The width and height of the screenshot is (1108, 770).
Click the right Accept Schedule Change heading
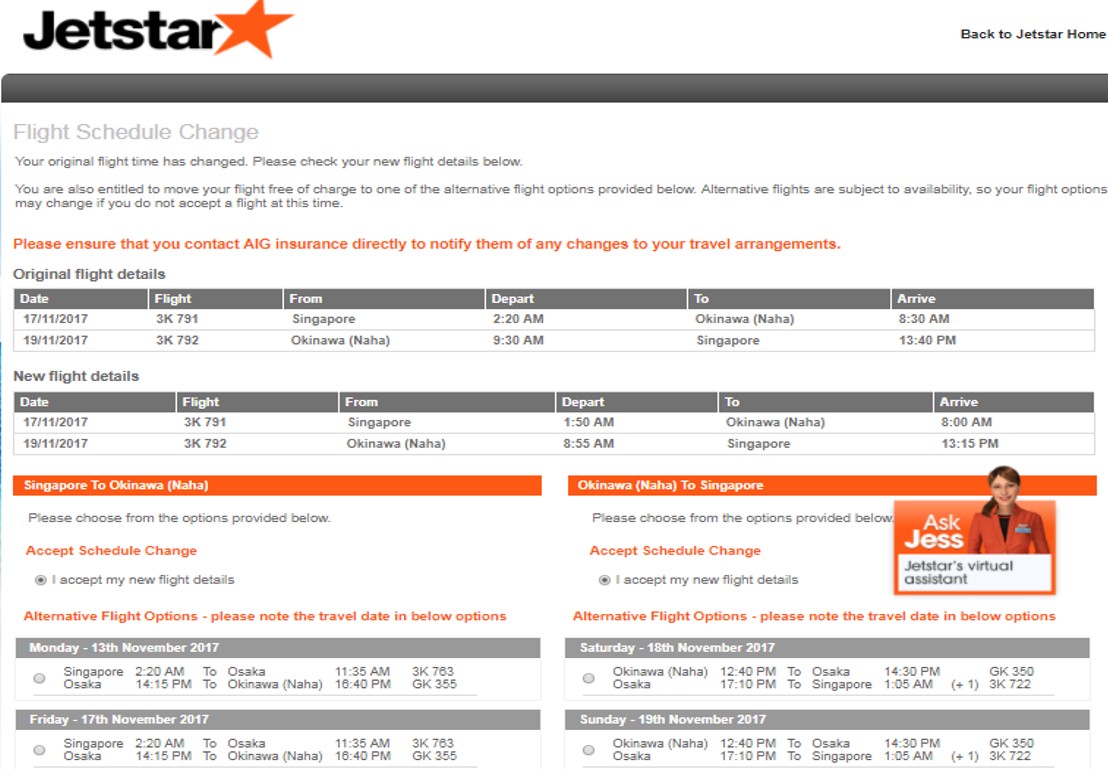click(x=675, y=550)
